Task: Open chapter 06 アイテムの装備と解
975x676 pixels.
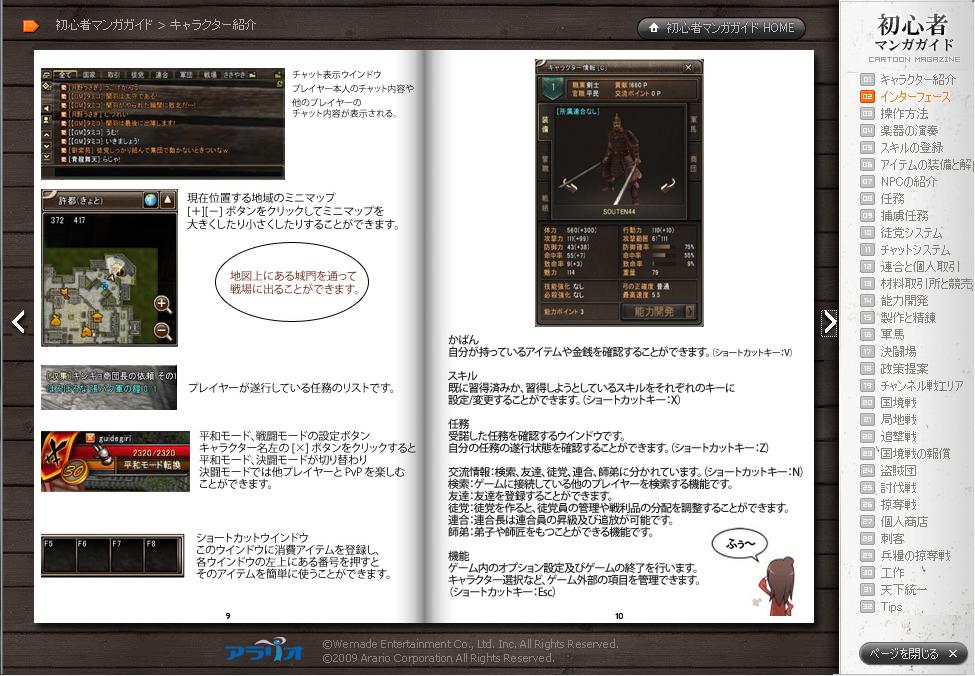Action: [x=916, y=165]
